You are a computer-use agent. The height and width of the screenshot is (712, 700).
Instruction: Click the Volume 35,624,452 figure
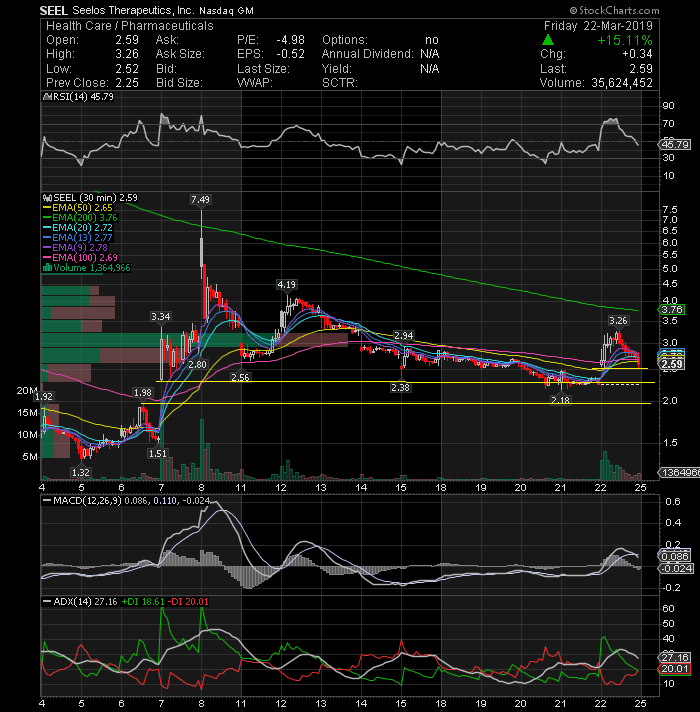(621, 83)
